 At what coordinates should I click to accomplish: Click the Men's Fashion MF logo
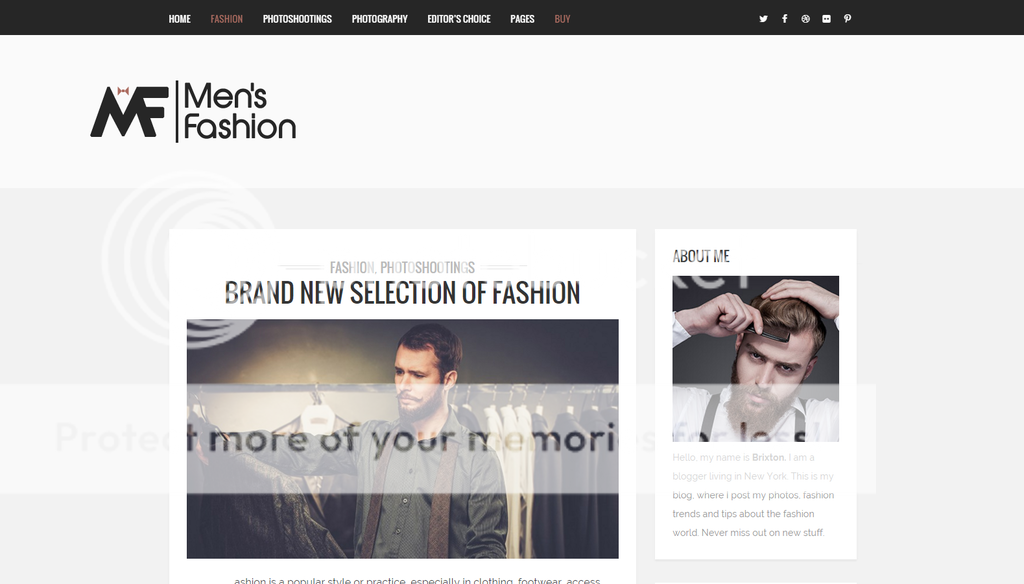coord(193,111)
